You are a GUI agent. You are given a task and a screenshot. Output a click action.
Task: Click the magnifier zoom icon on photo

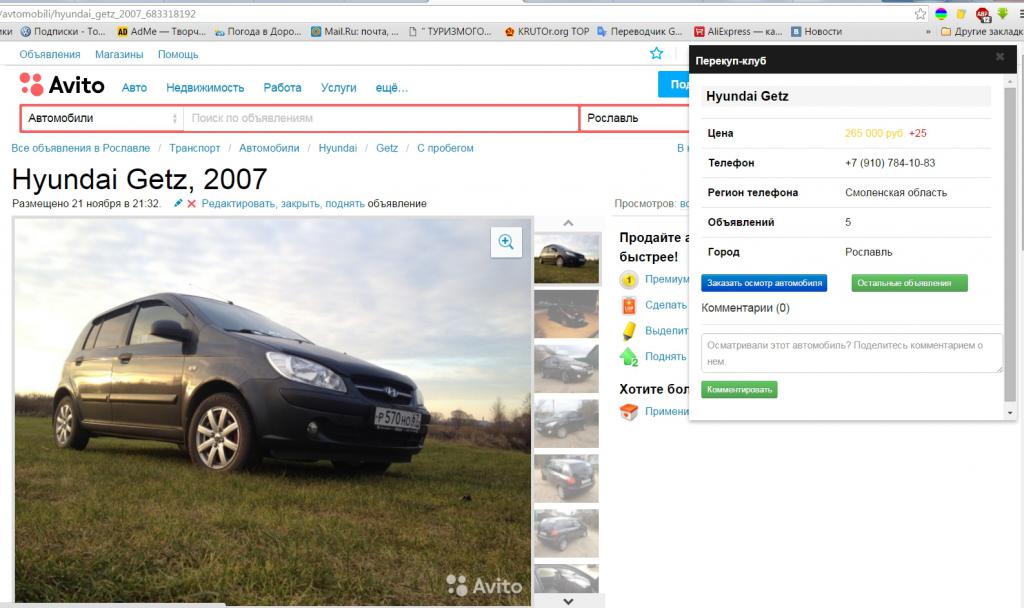(x=506, y=242)
